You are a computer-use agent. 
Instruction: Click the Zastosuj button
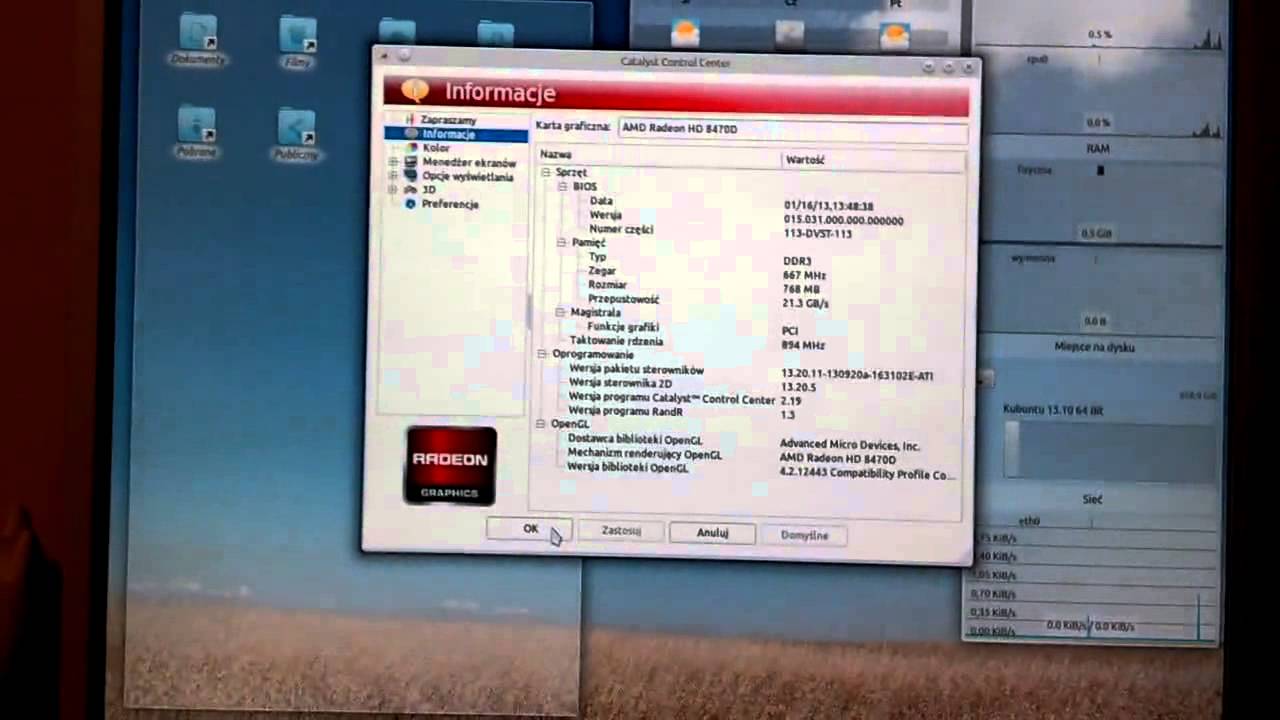(x=621, y=531)
